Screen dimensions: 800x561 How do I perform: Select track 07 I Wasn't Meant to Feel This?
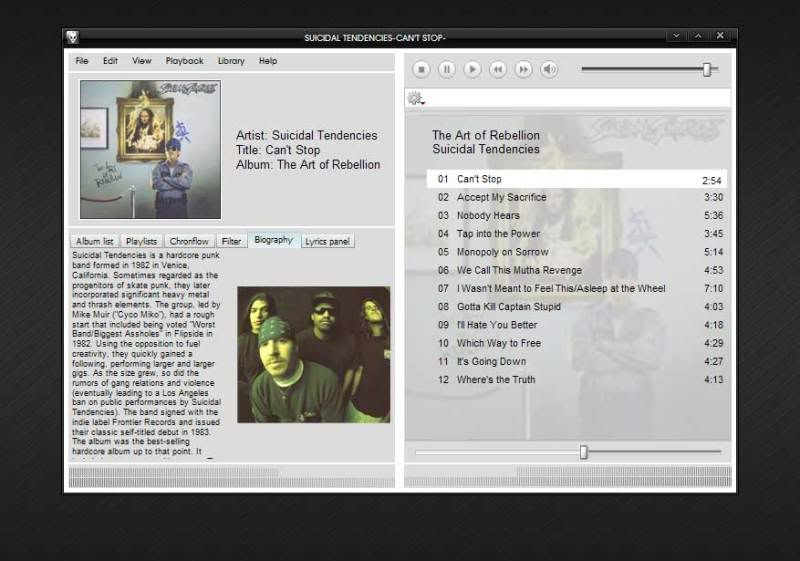tap(577, 289)
